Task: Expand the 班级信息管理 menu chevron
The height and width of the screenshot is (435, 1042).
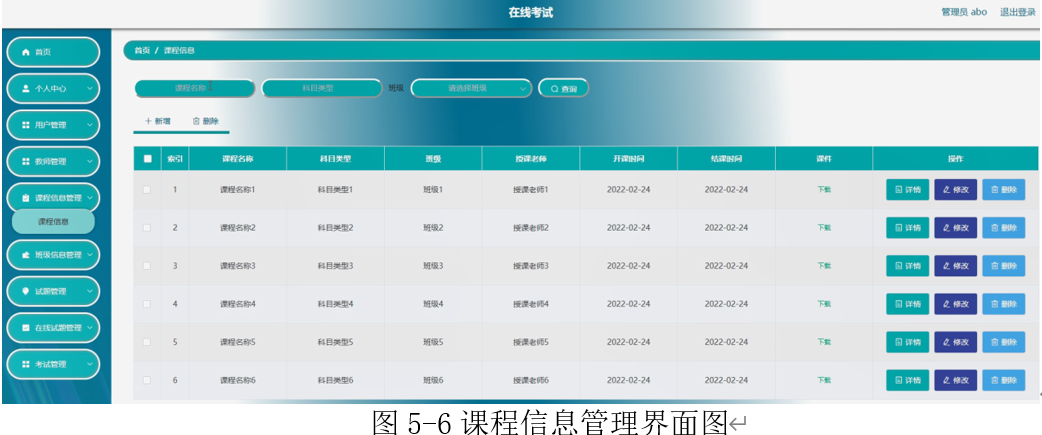Action: point(90,254)
